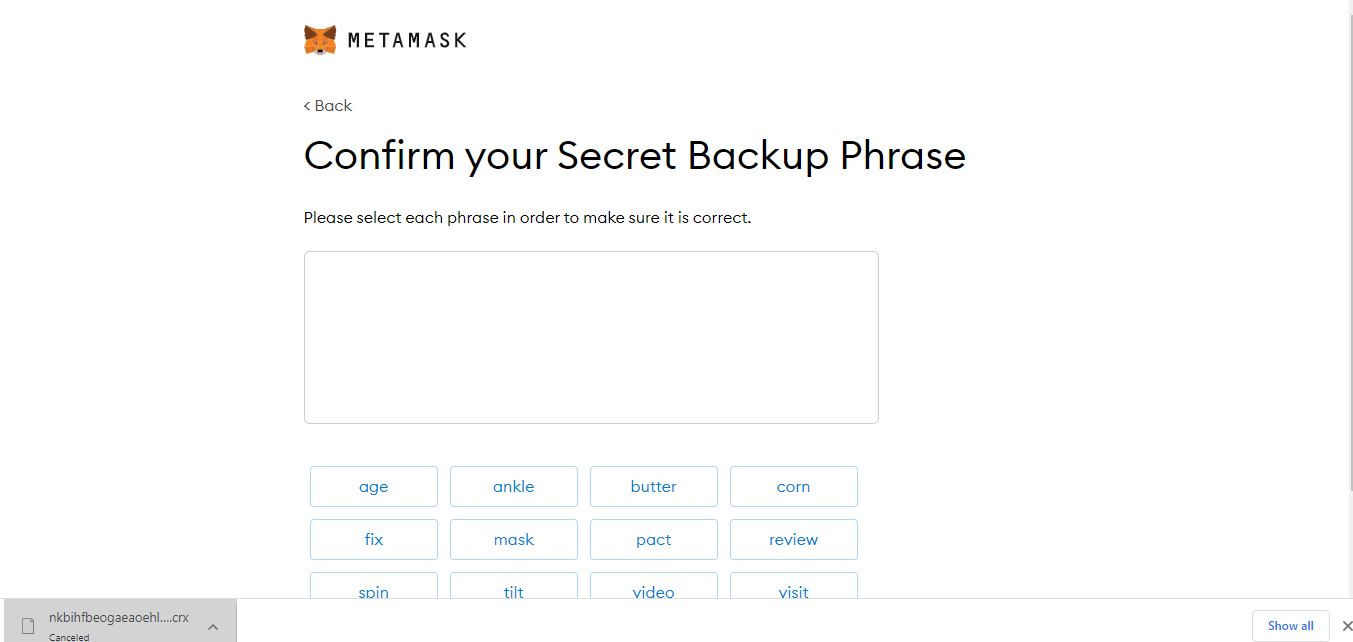Image resolution: width=1353 pixels, height=642 pixels.
Task: Choose the 'tilt' word button
Action: pos(513,587)
